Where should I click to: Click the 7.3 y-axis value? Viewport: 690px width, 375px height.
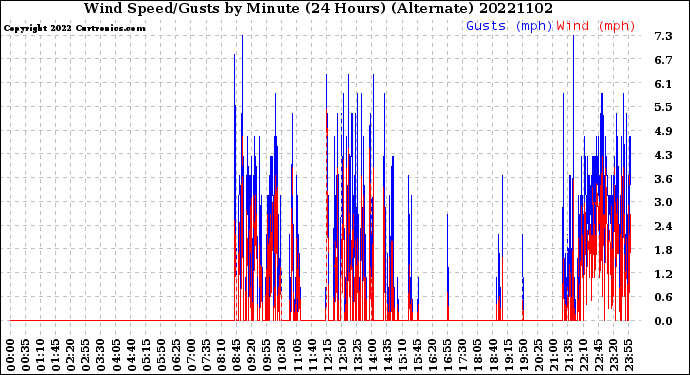pyautogui.click(x=664, y=36)
